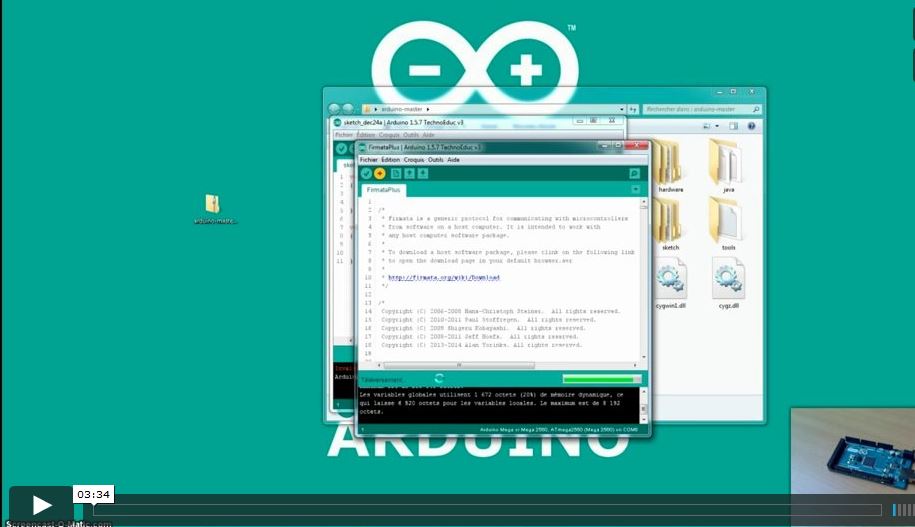
Task: Open Outils menu in FirmataPlus window
Action: [436, 159]
